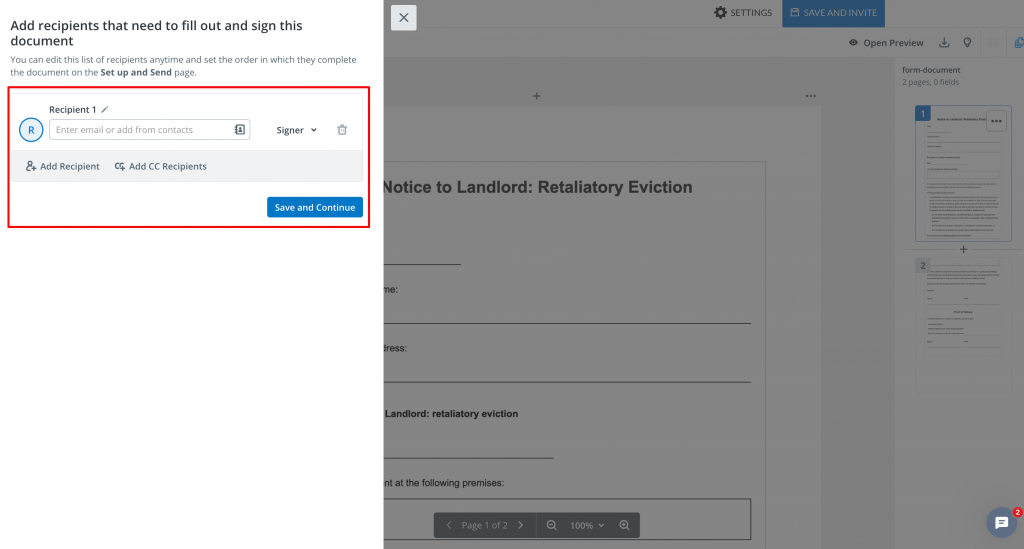The height and width of the screenshot is (549, 1024).
Task: Select the page 1 thumbnail
Action: tap(963, 174)
